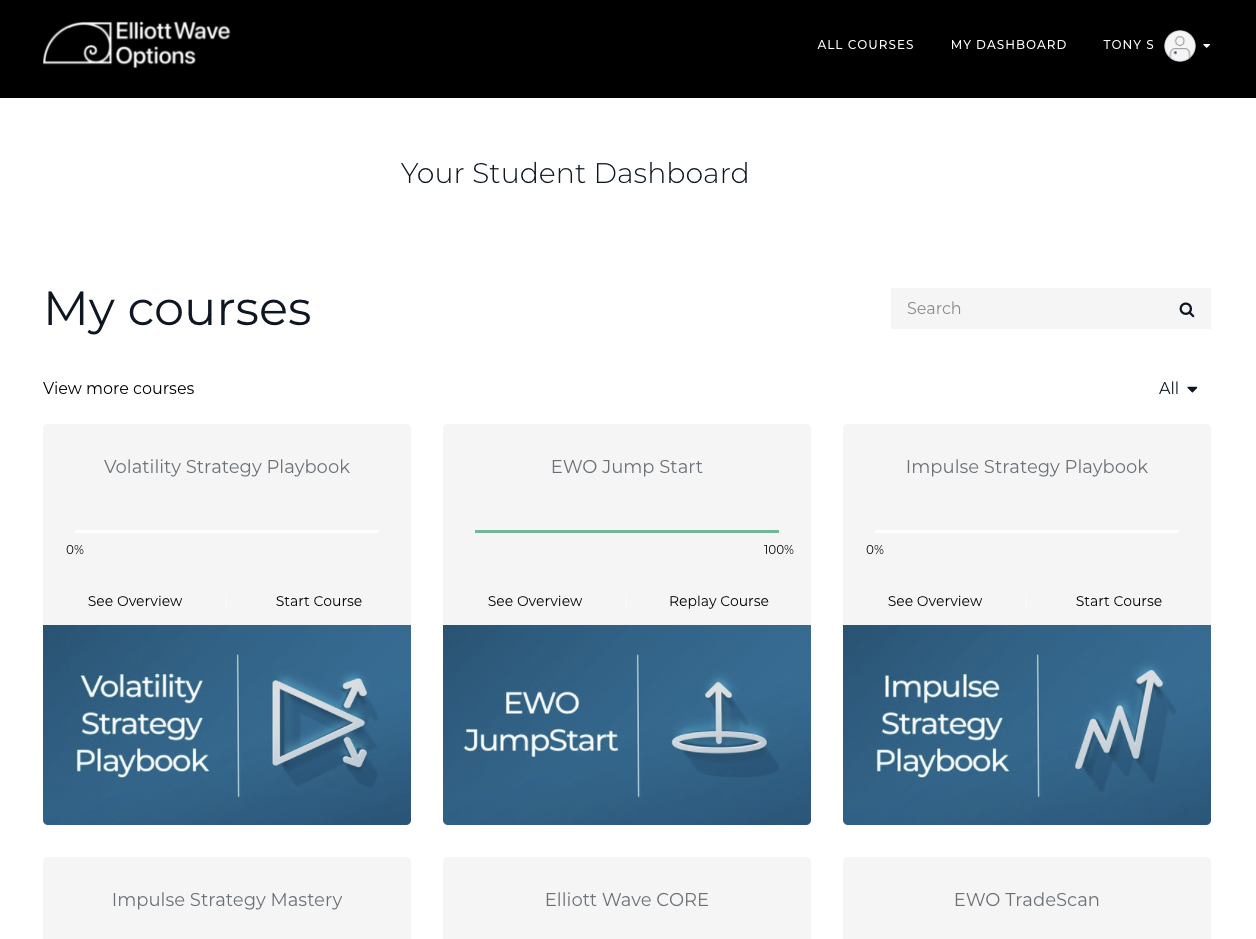The height and width of the screenshot is (939, 1256).
Task: Click the Elliott Wave Options logo
Action: (136, 44)
